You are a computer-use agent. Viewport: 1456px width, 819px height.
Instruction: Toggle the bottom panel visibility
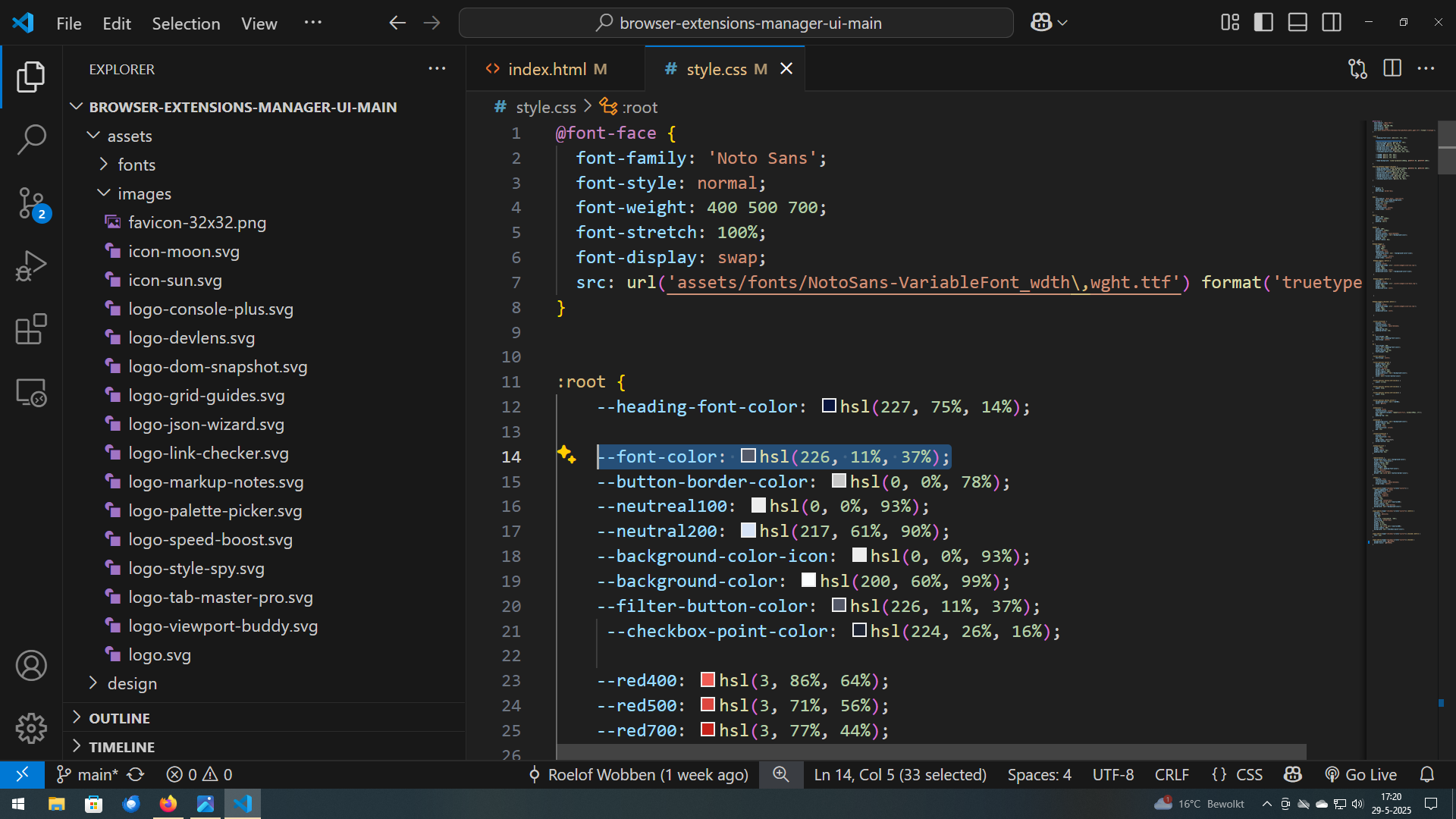[x=1298, y=23]
